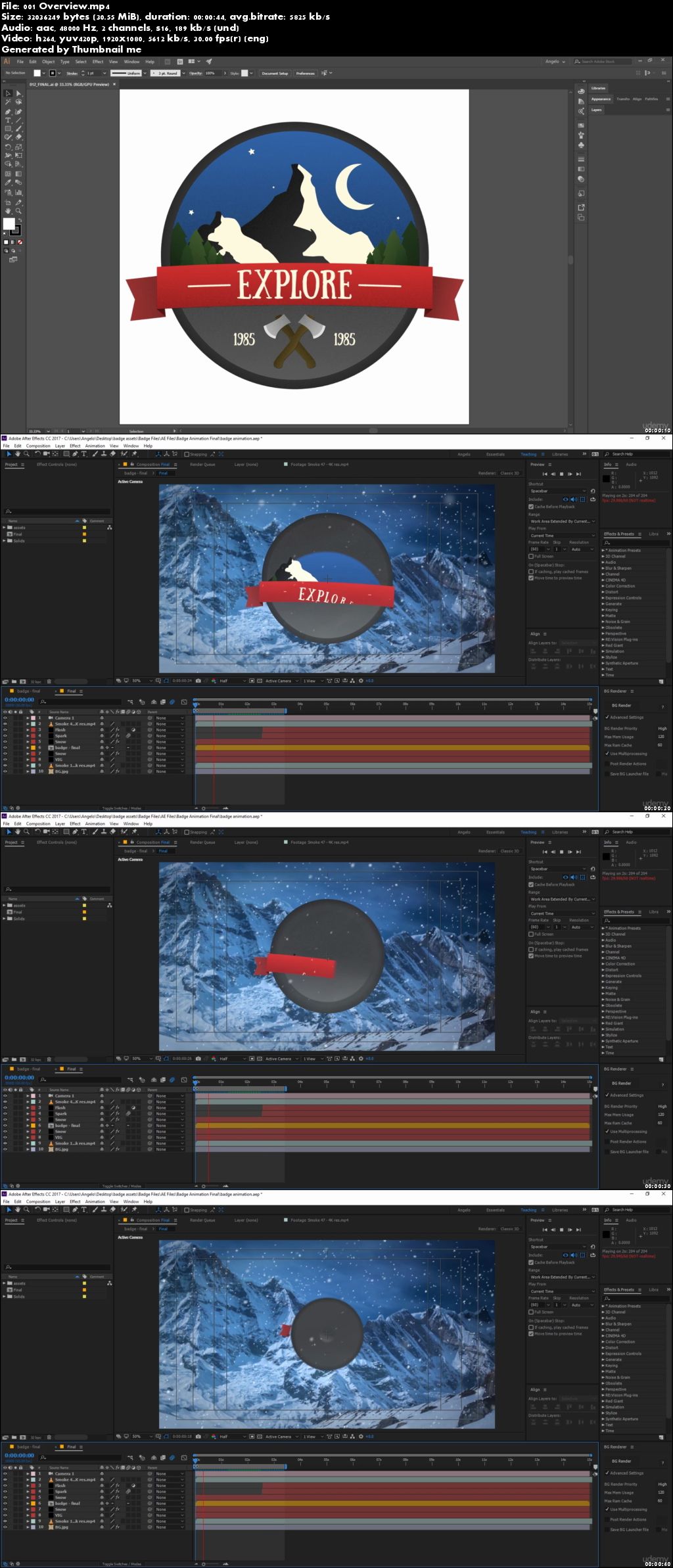This screenshot has height=1568, width=673.
Task: Open Active Camera view dropdown in 00:00:30 frame
Action: [281, 1059]
